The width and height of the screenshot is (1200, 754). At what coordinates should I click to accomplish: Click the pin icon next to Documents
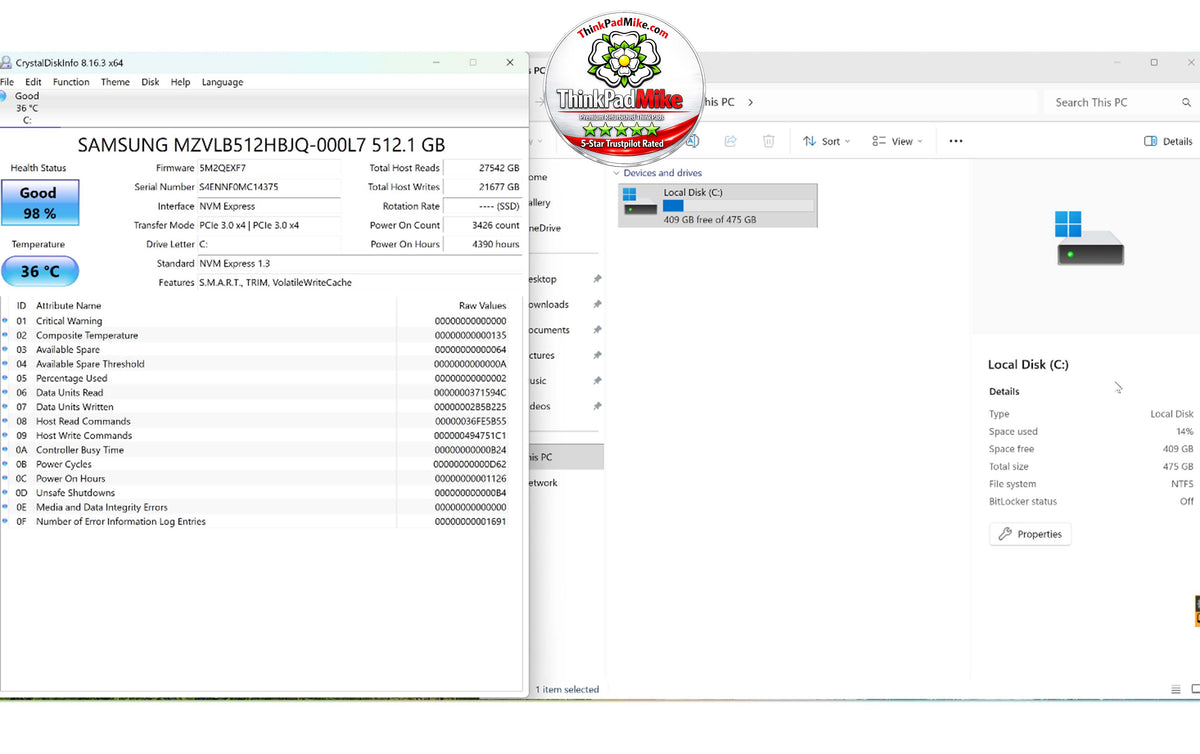tap(597, 330)
